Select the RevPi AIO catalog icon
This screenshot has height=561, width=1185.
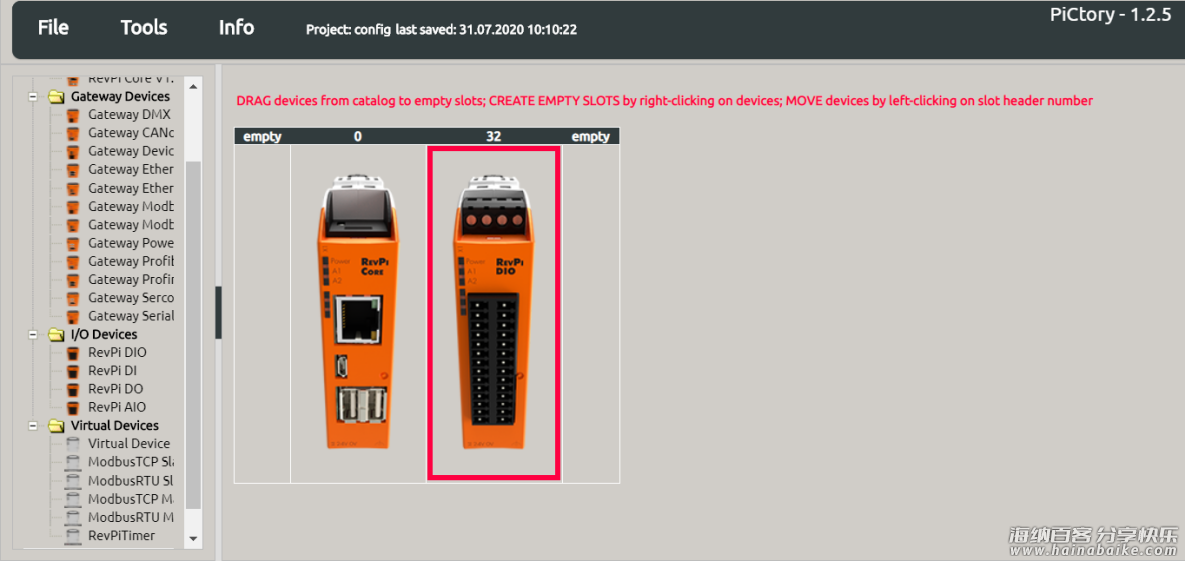coord(73,408)
